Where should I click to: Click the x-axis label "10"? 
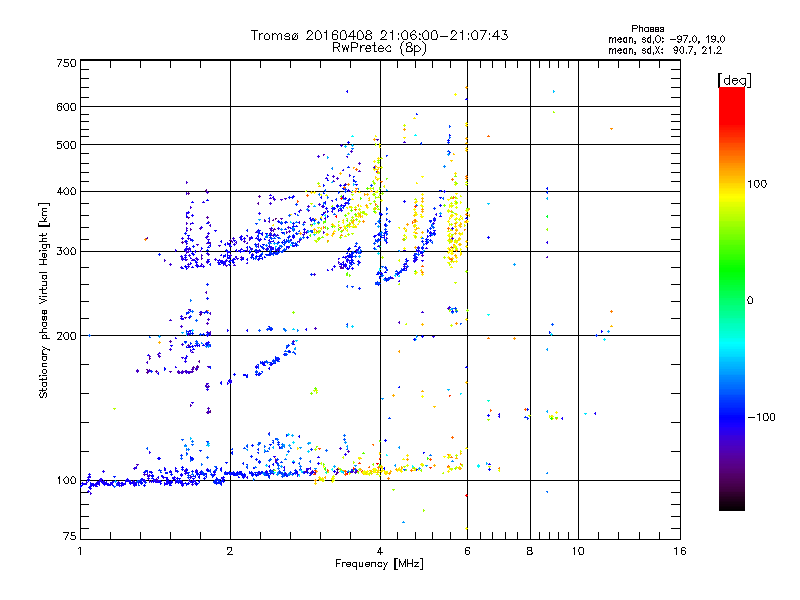pos(578,551)
